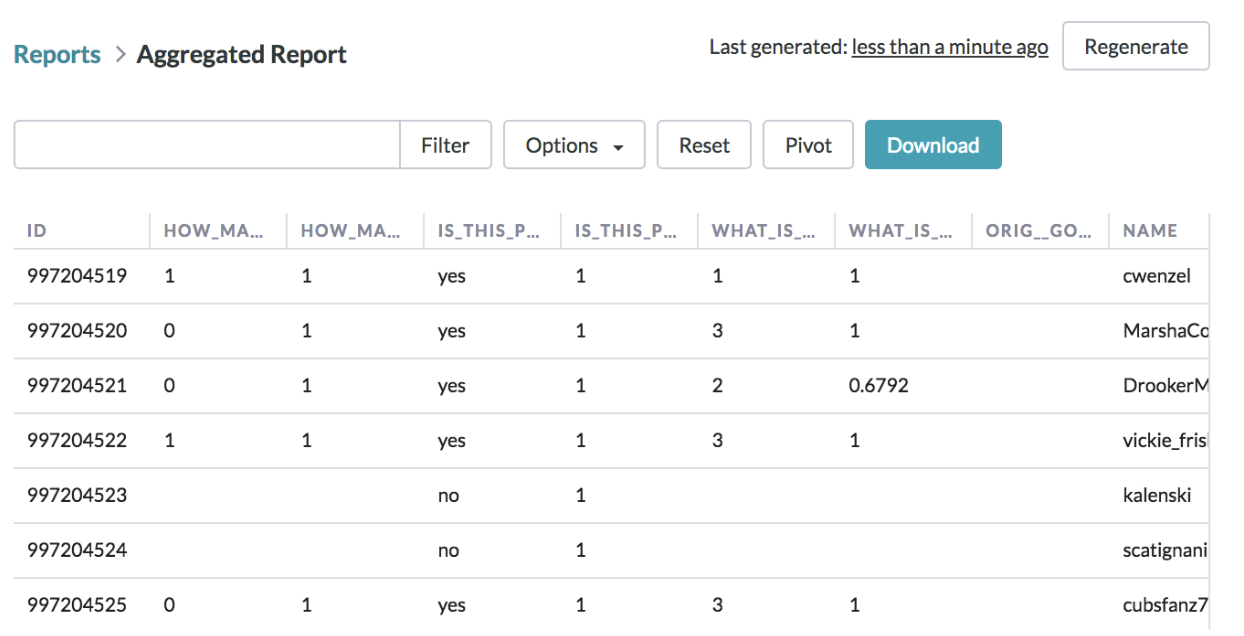This screenshot has width=1244, height=636.
Task: Reset the report filters
Action: 704,145
